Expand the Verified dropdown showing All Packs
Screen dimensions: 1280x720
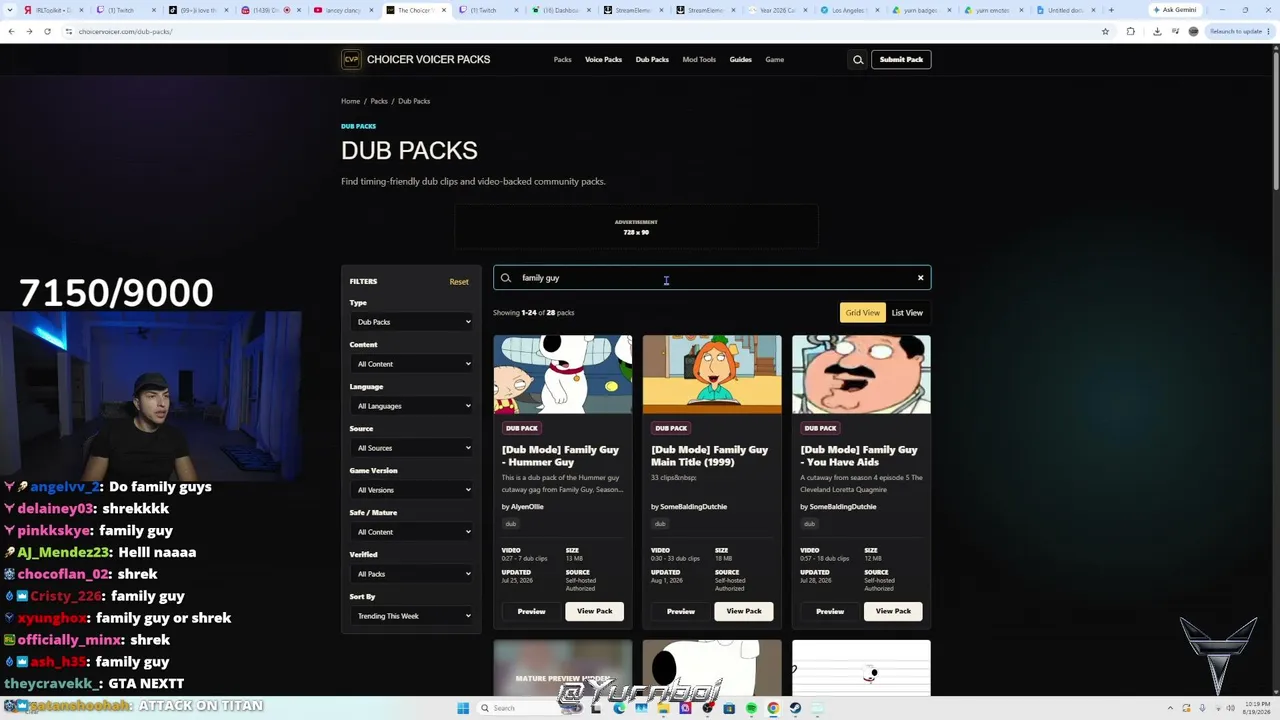pos(411,574)
